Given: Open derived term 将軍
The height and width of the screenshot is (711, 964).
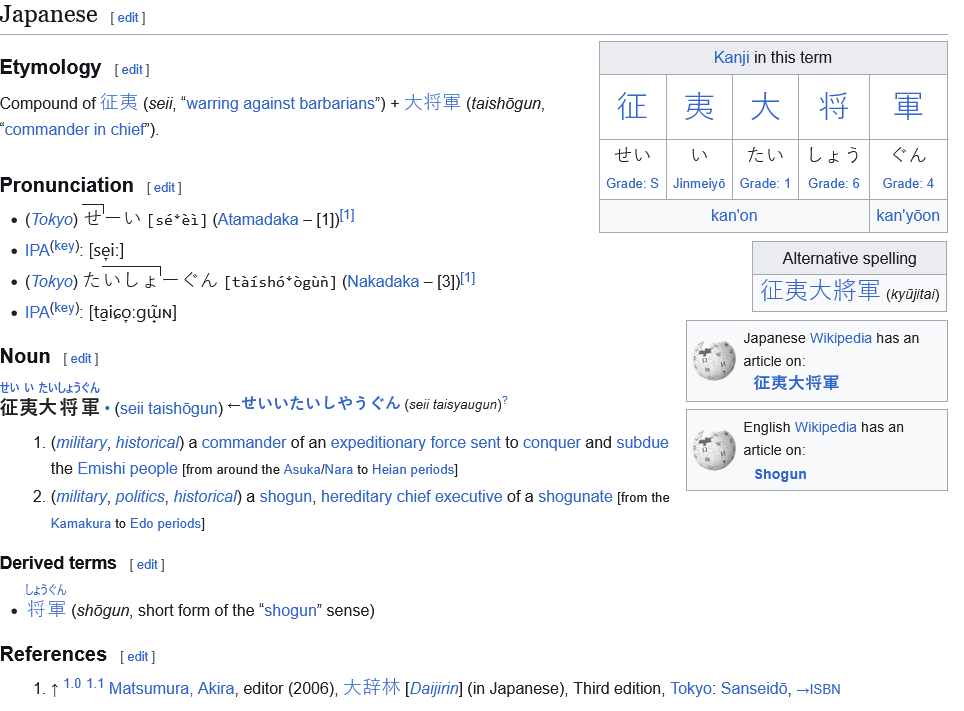Looking at the screenshot, I should [47, 610].
